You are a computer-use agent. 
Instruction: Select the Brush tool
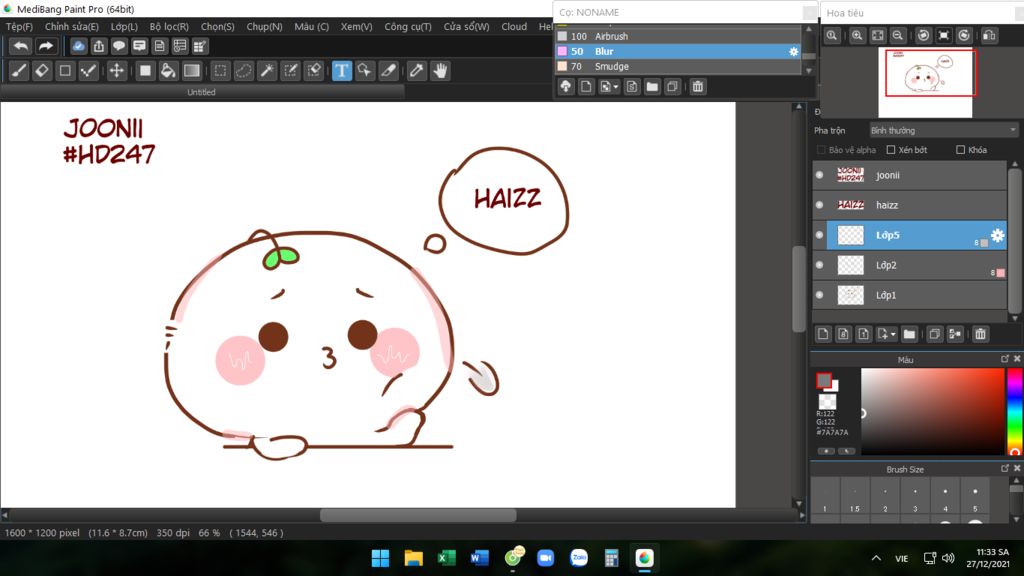[x=19, y=71]
